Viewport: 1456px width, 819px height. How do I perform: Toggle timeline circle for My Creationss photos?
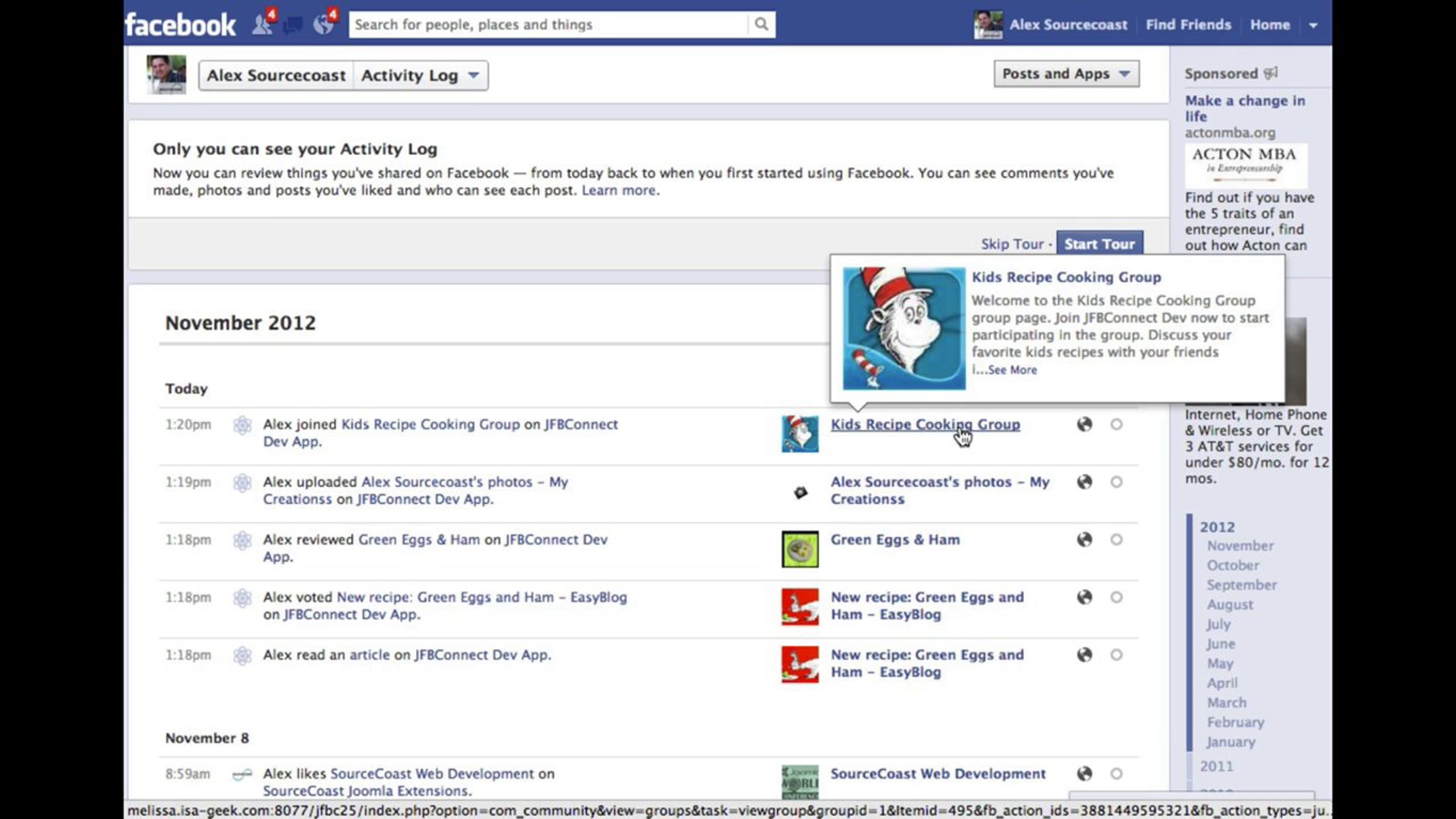click(1116, 482)
